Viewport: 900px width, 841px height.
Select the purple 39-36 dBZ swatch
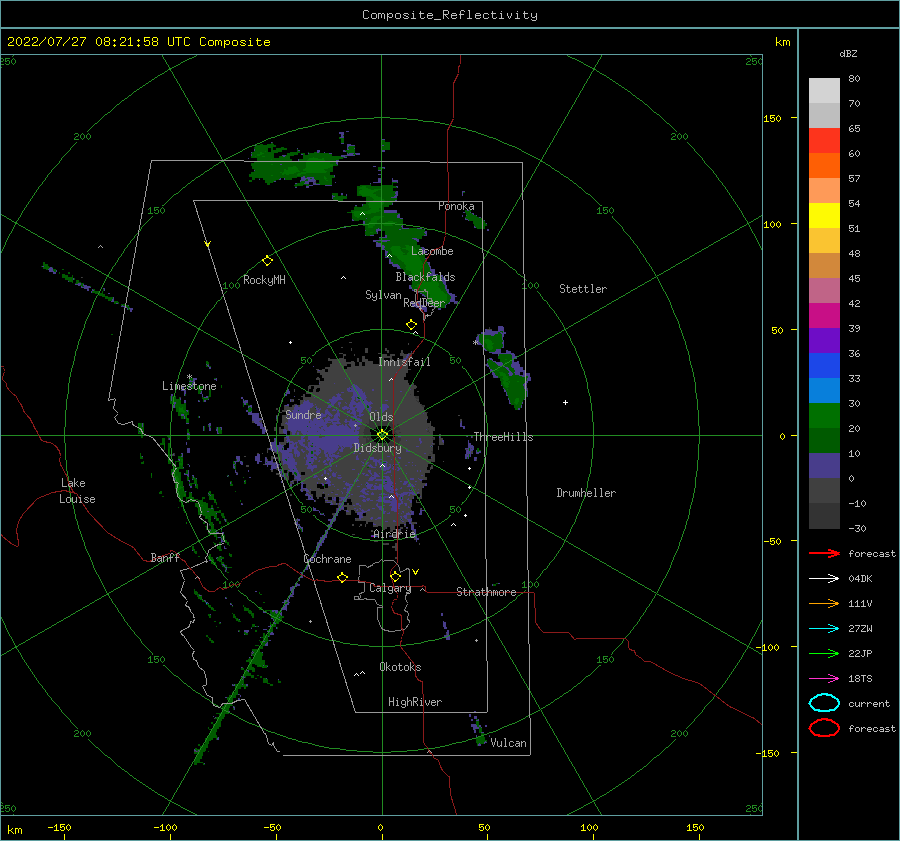pyautogui.click(x=824, y=341)
